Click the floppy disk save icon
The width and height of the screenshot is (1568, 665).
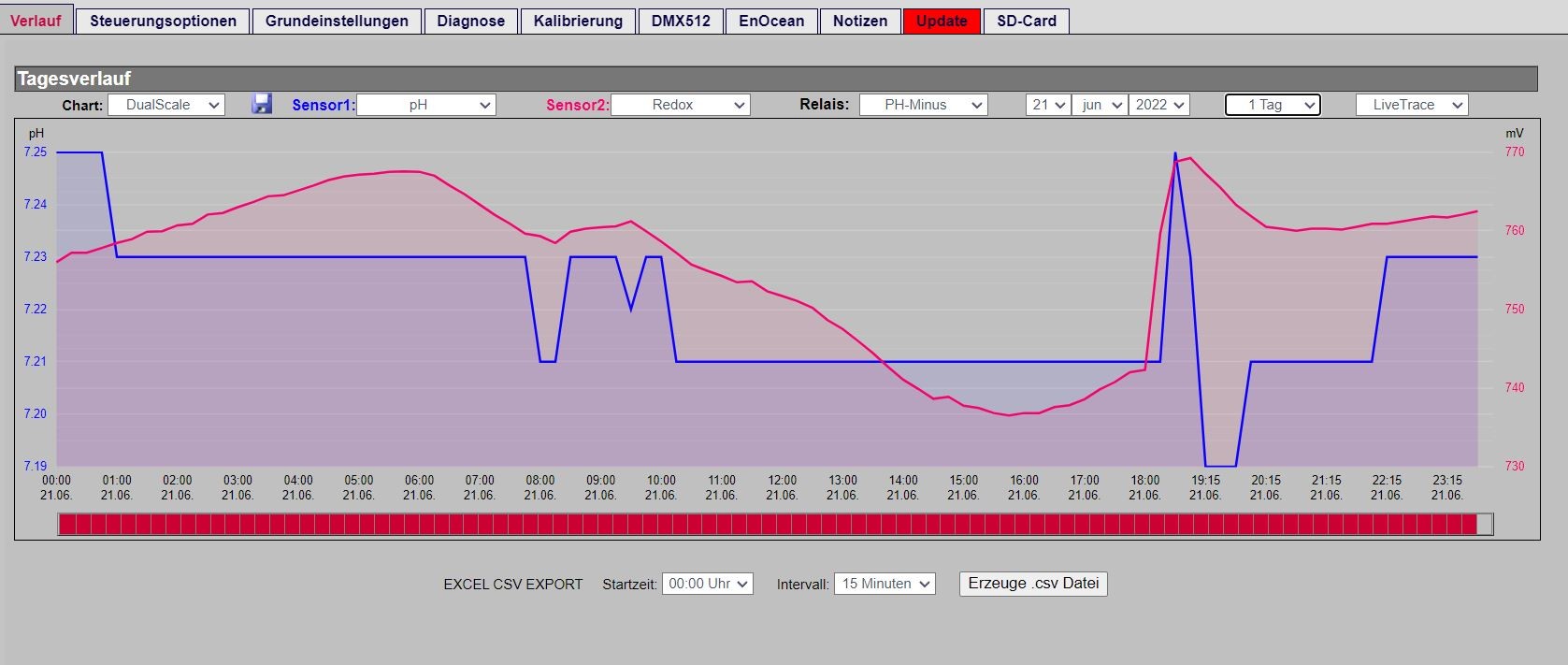click(262, 104)
